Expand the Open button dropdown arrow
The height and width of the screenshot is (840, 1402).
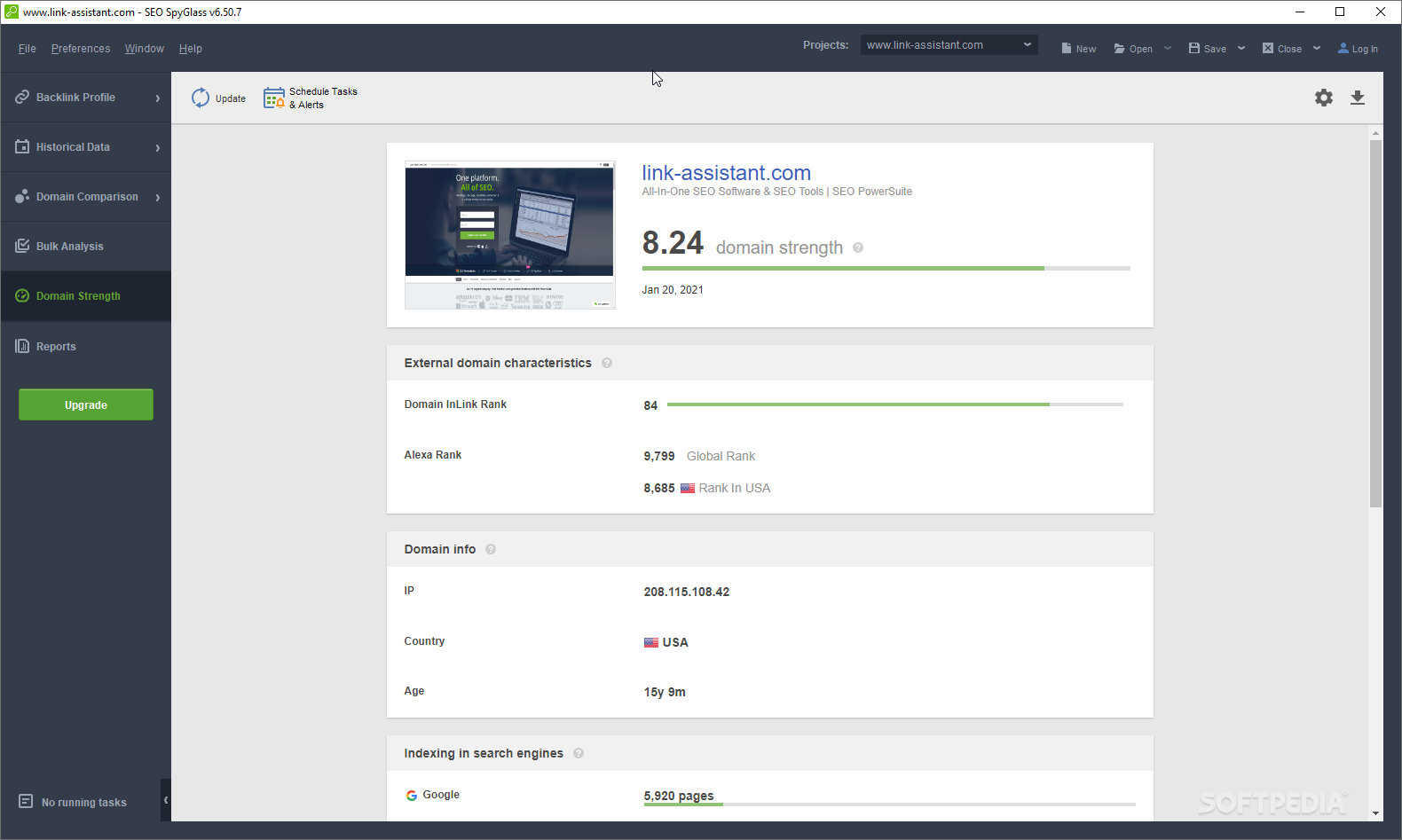point(1168,48)
